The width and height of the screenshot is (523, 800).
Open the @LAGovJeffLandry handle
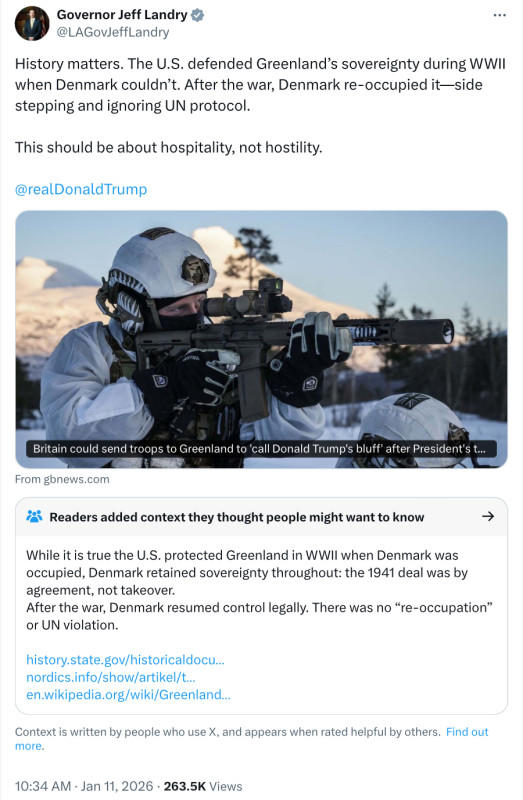113,32
